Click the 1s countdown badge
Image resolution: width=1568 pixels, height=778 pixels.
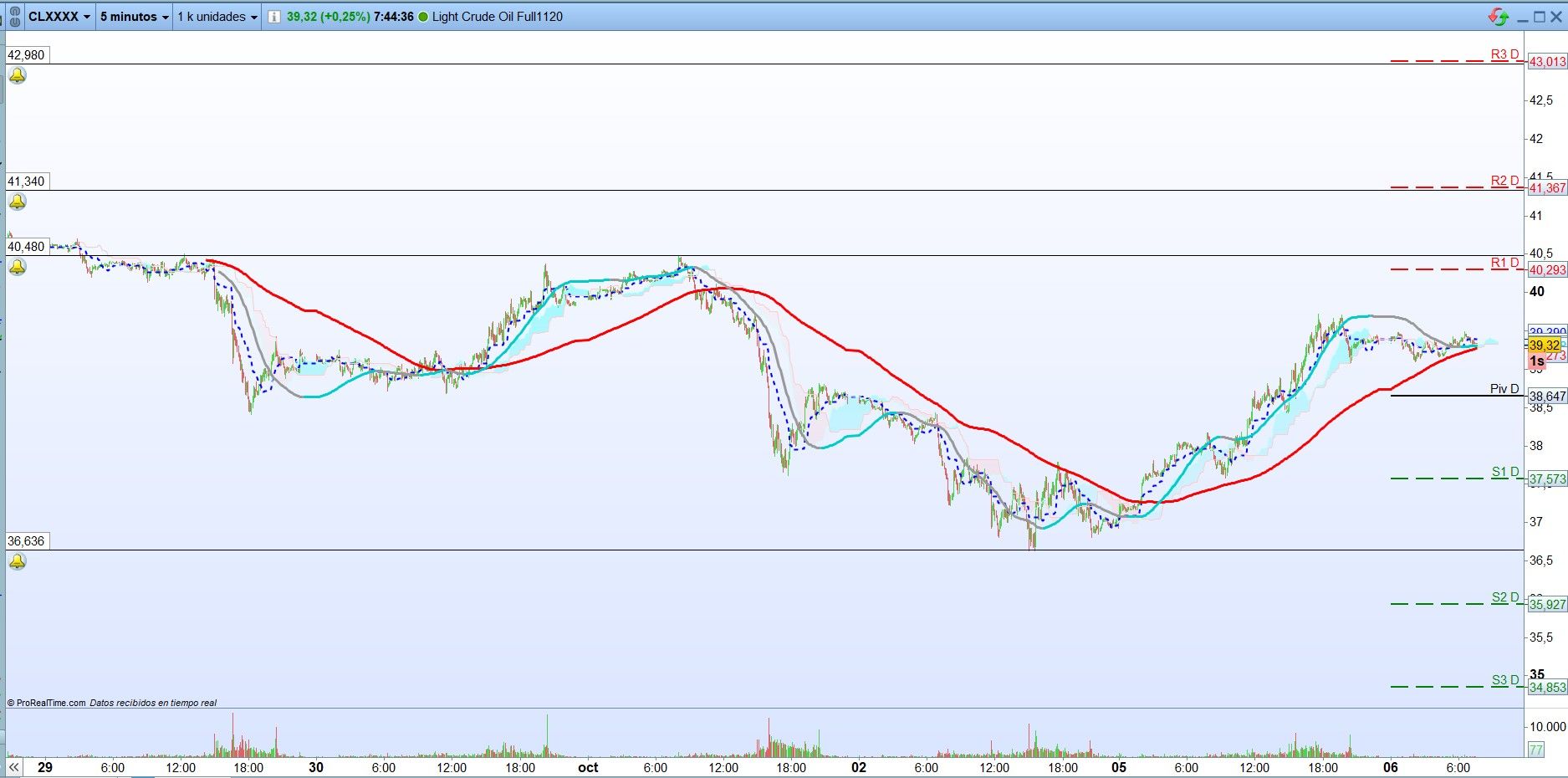[1537, 361]
